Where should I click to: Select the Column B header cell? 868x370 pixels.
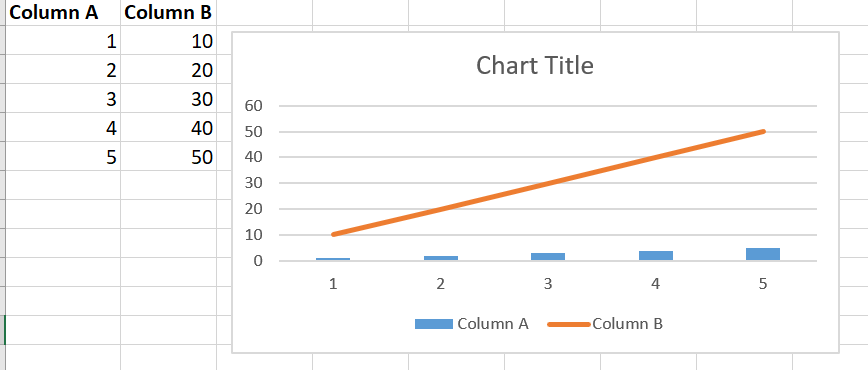[168, 13]
